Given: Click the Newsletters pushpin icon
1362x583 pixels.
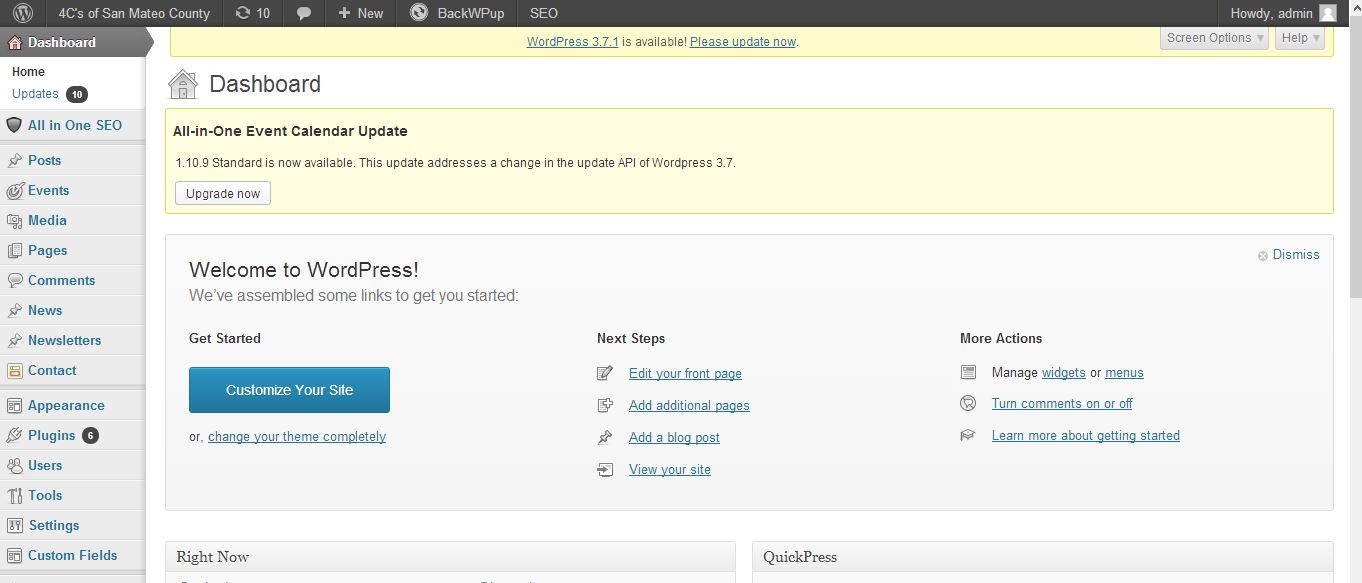Looking at the screenshot, I should (14, 340).
